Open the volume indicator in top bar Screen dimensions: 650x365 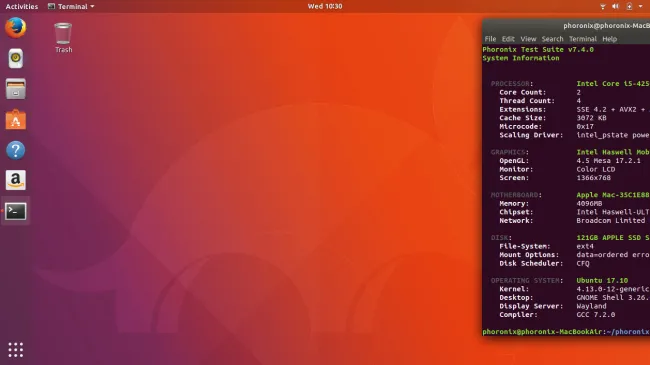click(x=616, y=6)
